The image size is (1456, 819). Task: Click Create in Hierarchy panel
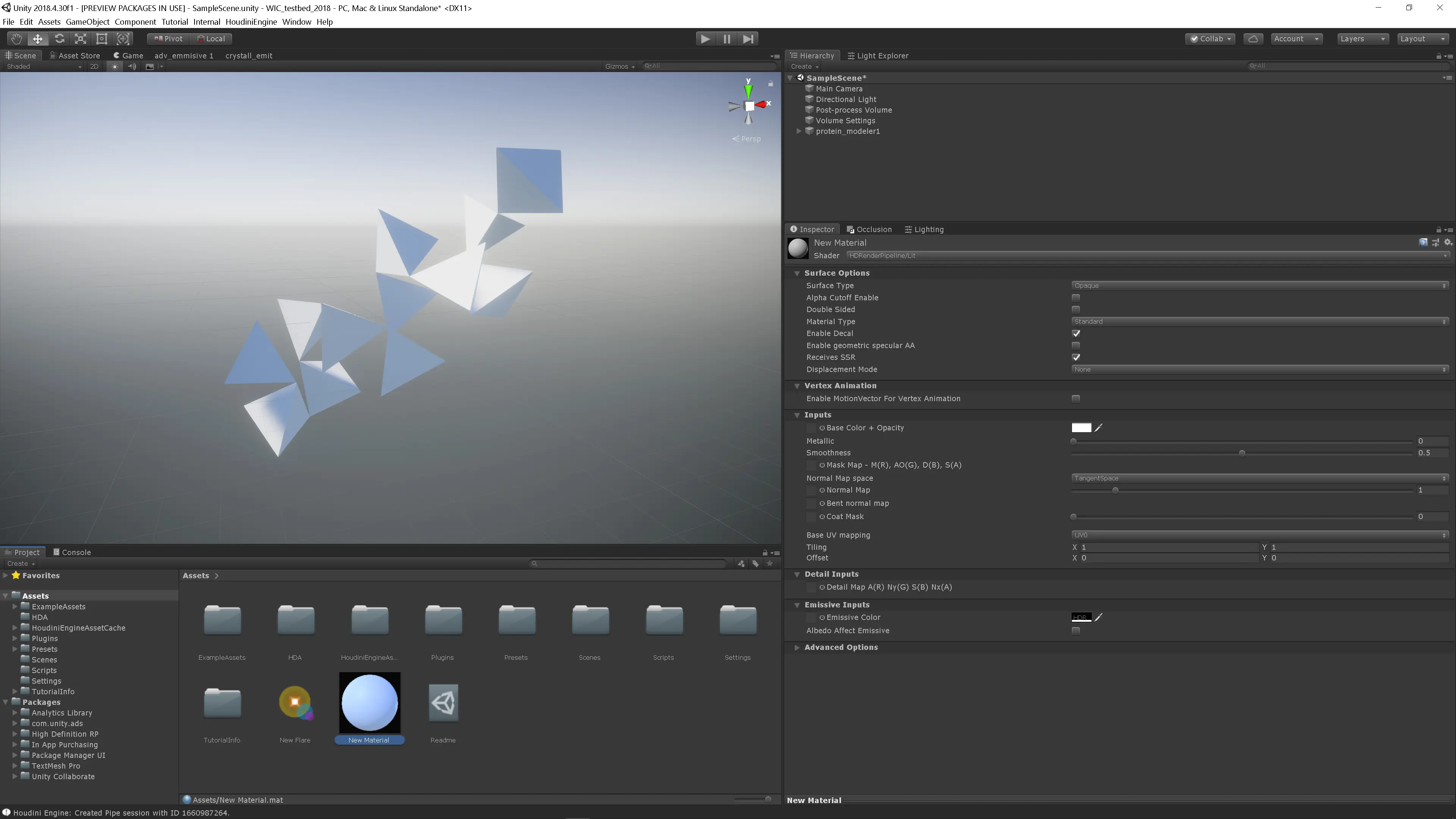(x=805, y=66)
